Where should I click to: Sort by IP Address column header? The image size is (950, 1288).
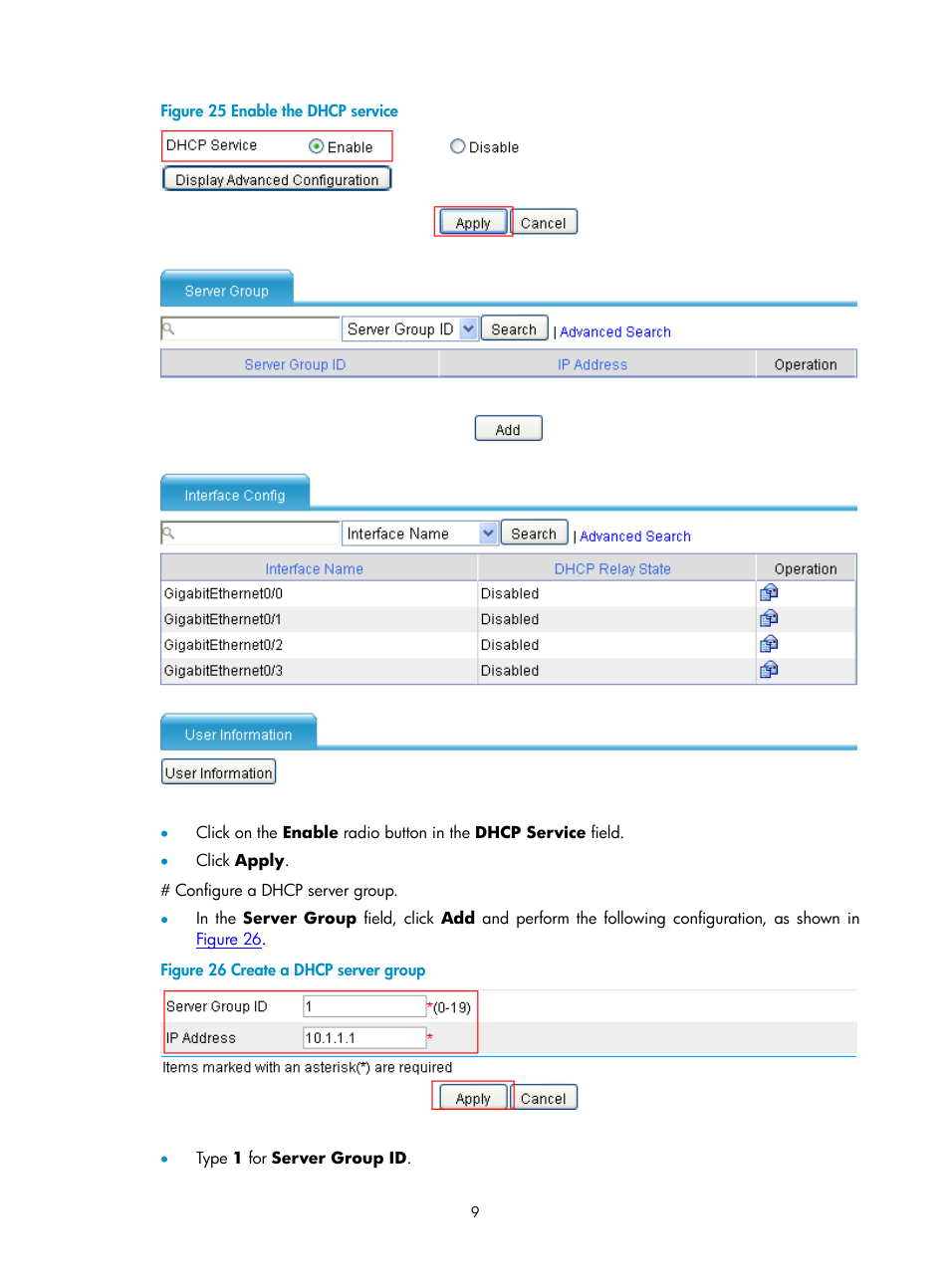click(593, 365)
